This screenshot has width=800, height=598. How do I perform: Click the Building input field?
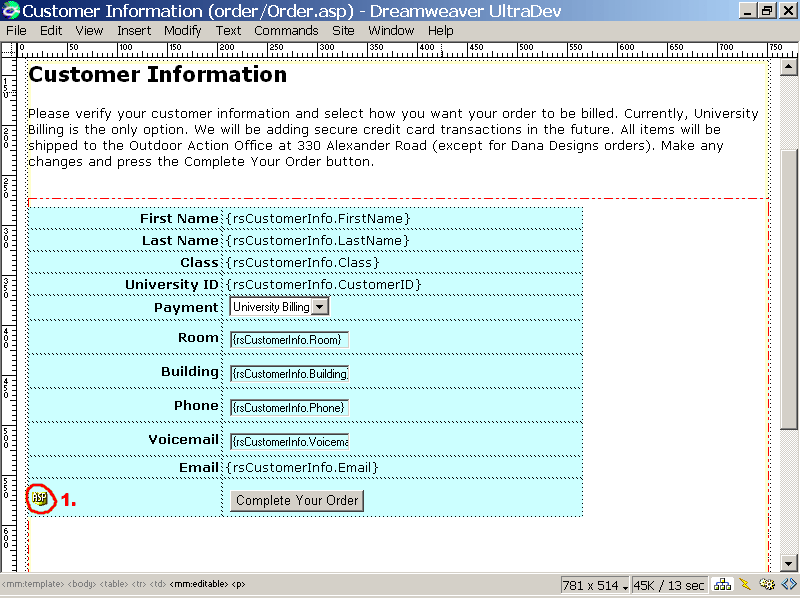289,374
